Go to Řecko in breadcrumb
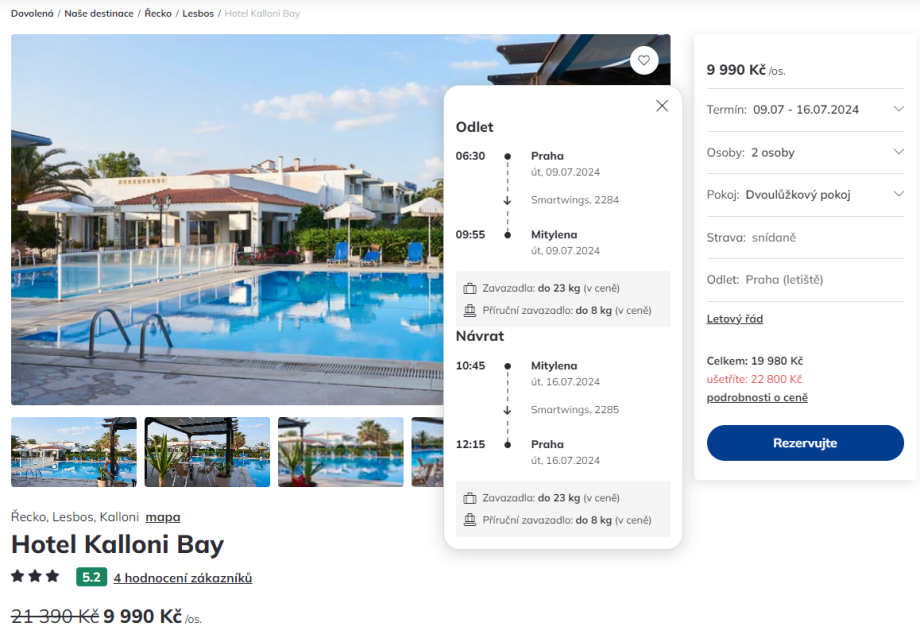Image resolution: width=920 pixels, height=638 pixels. point(158,13)
